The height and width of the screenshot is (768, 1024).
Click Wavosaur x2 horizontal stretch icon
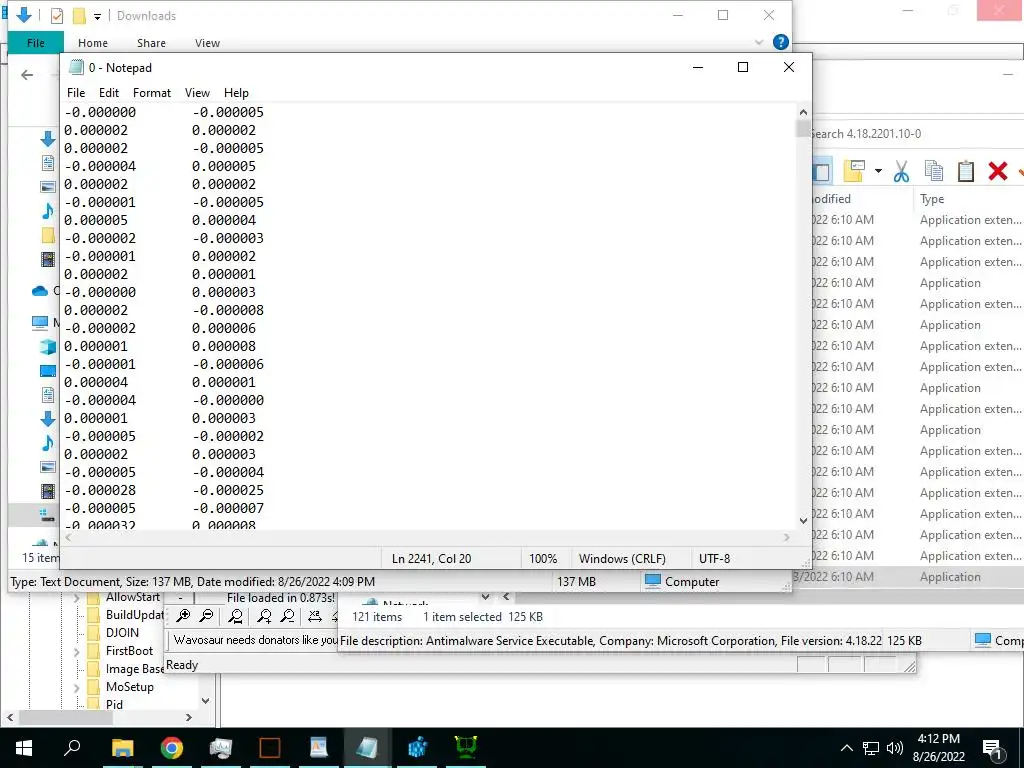point(315,616)
